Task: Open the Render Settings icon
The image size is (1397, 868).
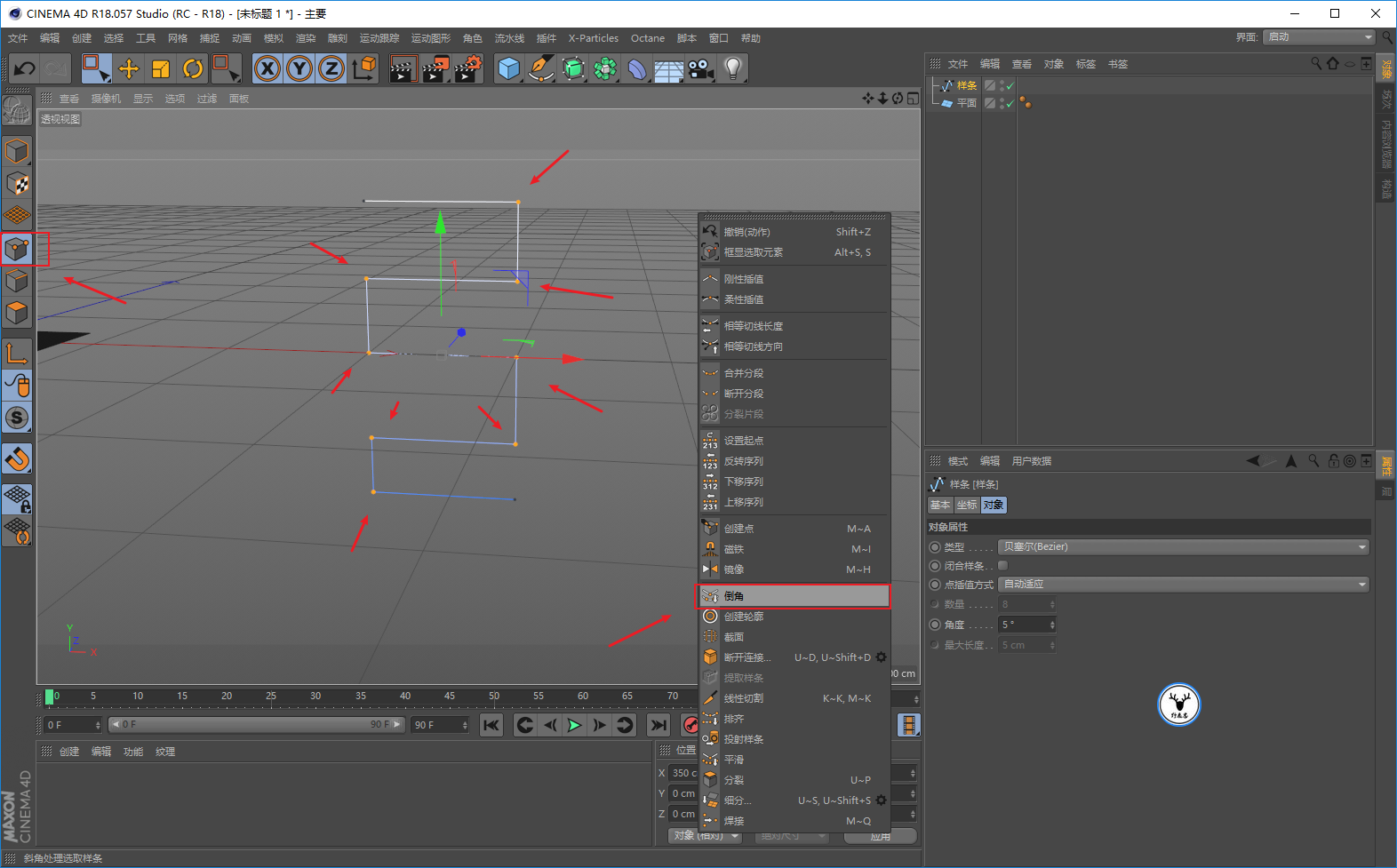Action: [x=467, y=68]
